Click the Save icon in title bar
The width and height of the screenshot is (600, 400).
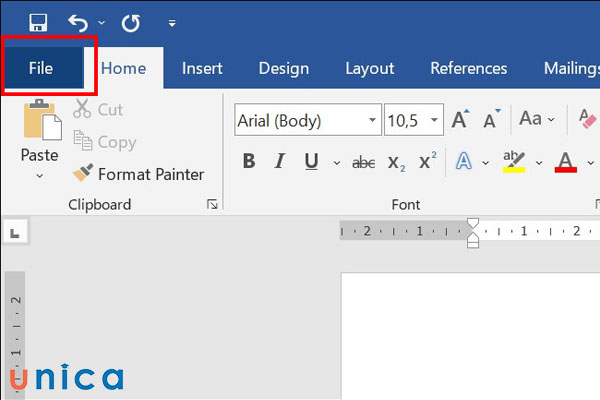[x=38, y=22]
